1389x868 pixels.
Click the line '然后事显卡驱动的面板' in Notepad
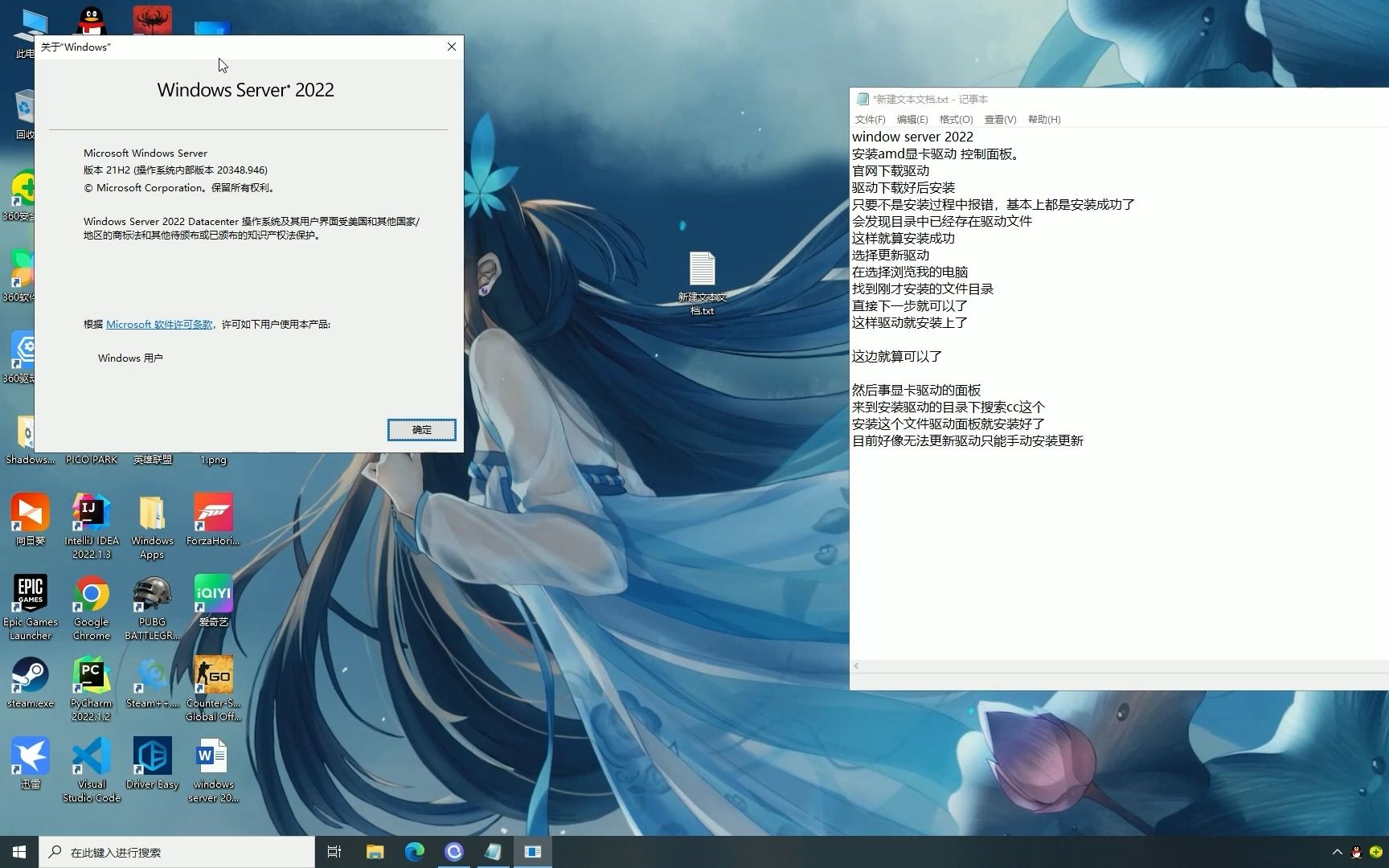tap(916, 390)
